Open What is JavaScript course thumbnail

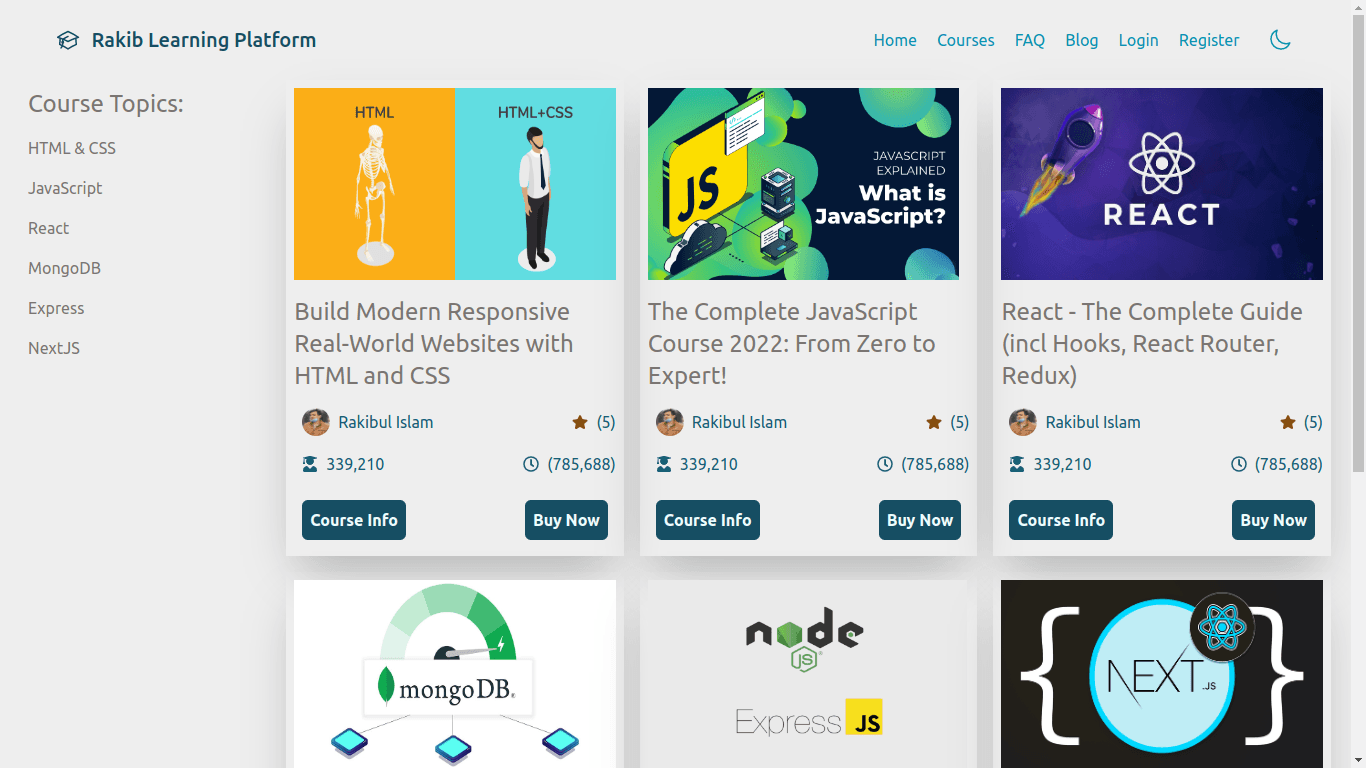tap(803, 184)
